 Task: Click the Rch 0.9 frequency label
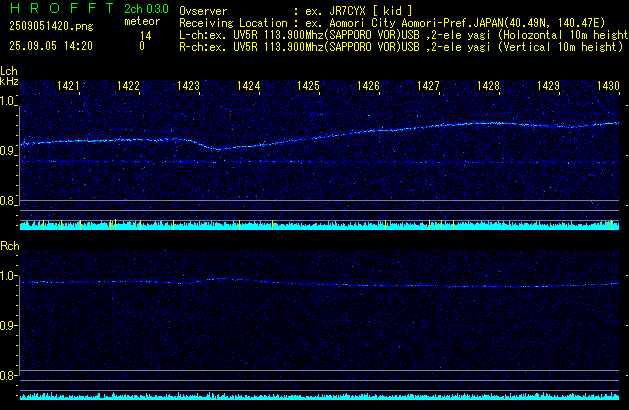tap(8, 325)
